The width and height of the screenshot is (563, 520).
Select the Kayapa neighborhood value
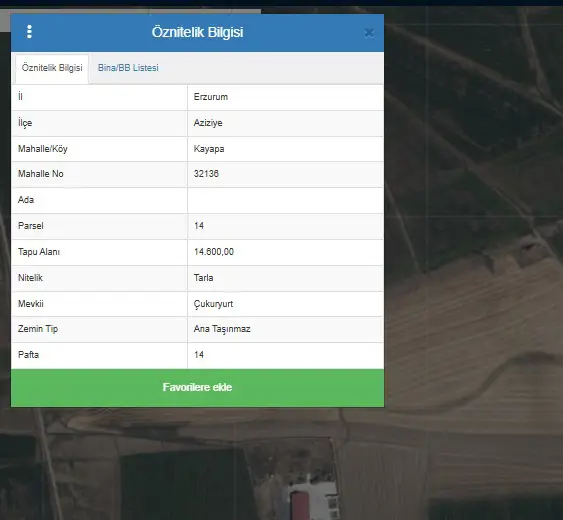tap(209, 149)
